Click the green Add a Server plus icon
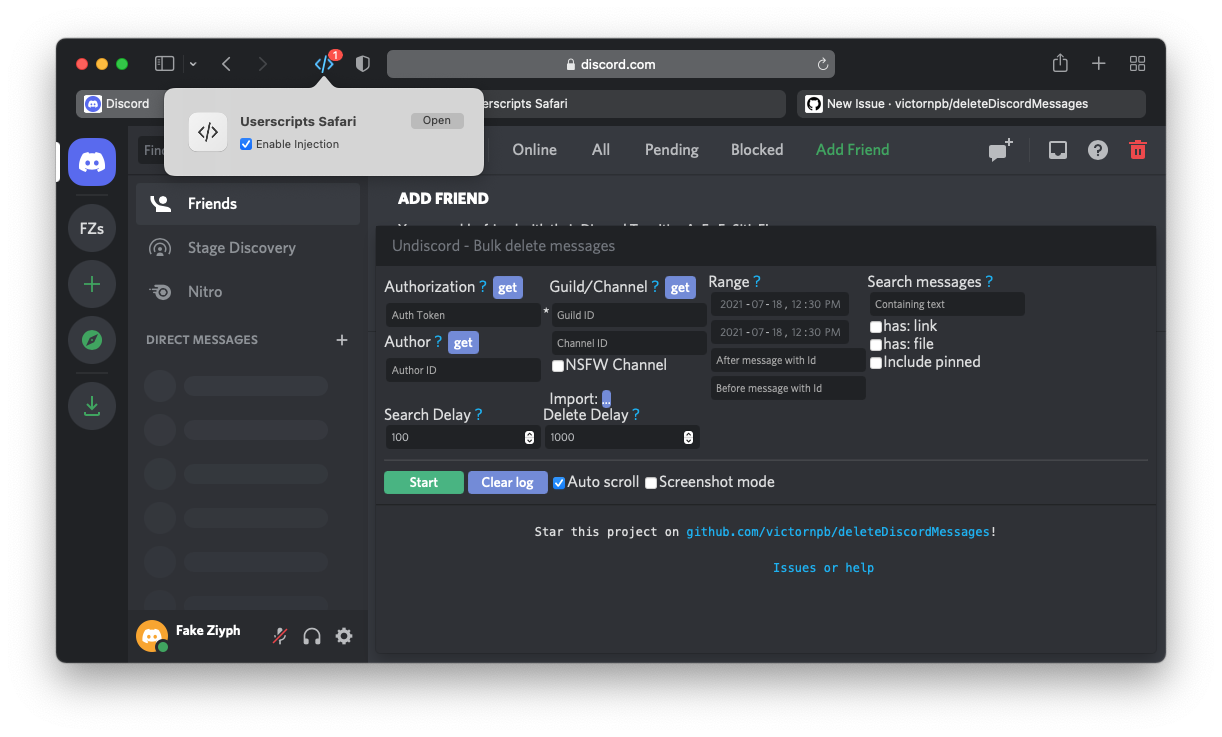This screenshot has height=737, width=1222. 91,284
